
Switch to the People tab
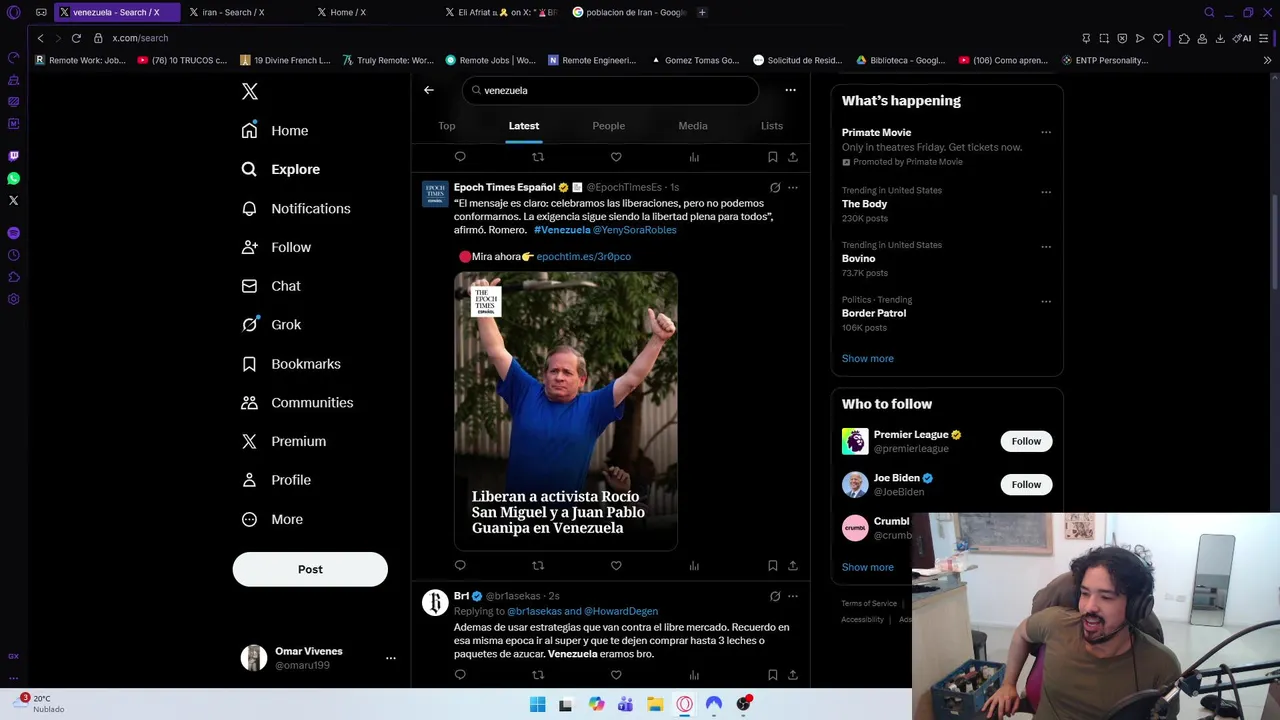(x=608, y=126)
